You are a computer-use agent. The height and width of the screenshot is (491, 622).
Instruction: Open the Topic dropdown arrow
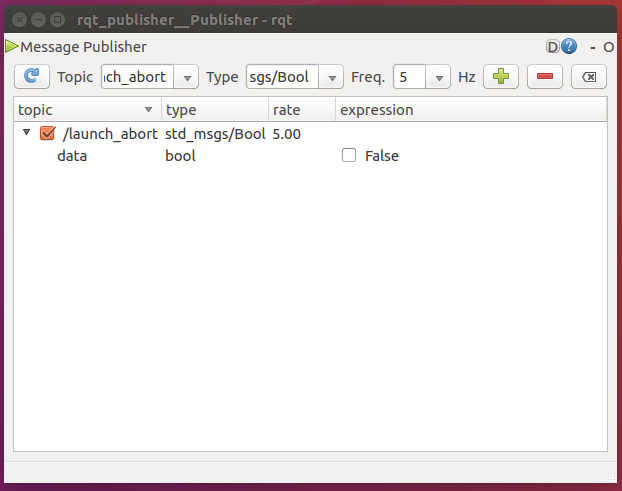[x=187, y=77]
